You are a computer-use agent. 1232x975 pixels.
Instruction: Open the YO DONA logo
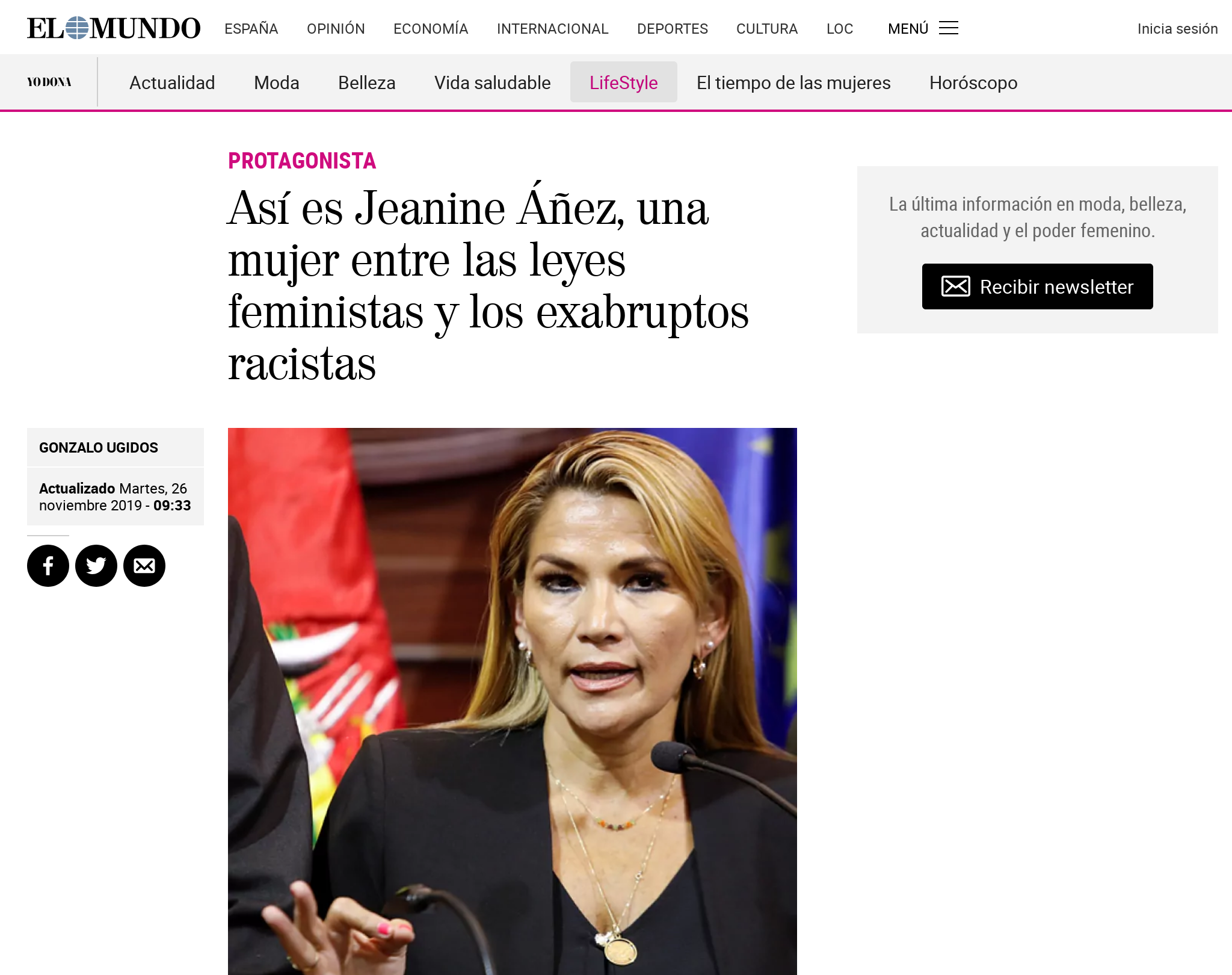click(x=49, y=82)
